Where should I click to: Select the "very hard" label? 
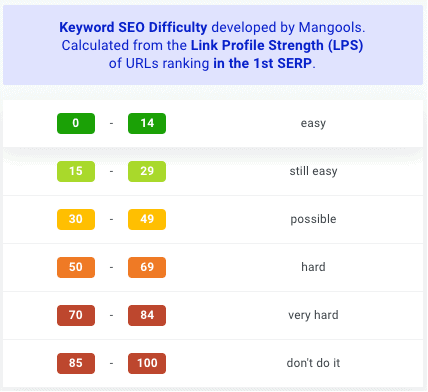313,315
